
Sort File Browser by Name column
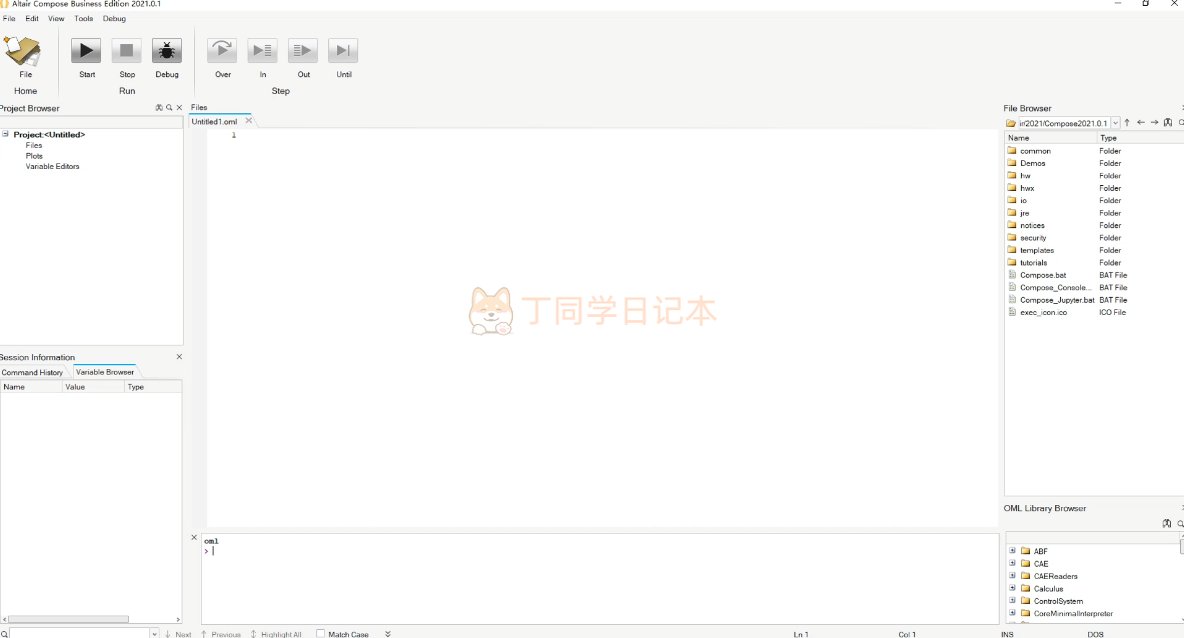[x=1050, y=137]
